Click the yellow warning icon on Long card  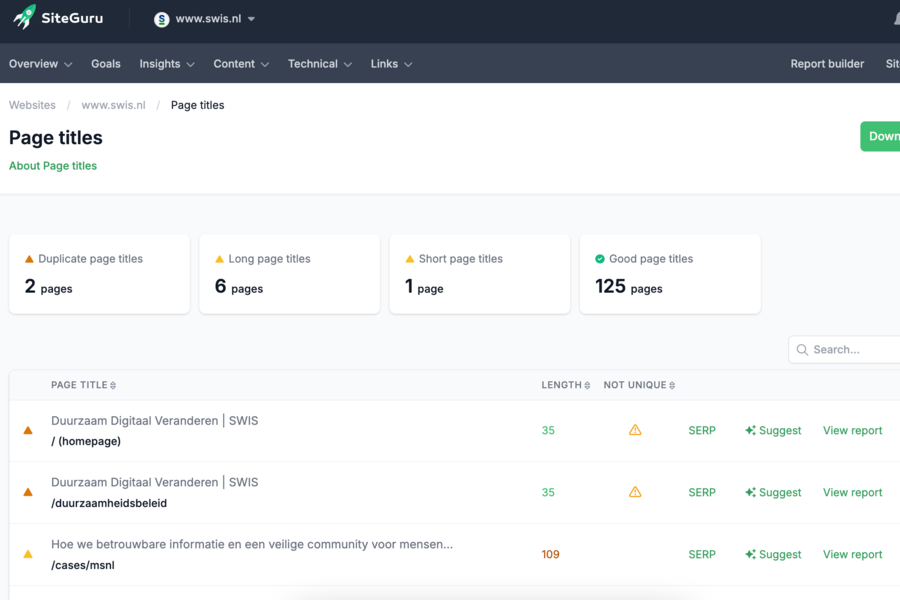click(219, 259)
